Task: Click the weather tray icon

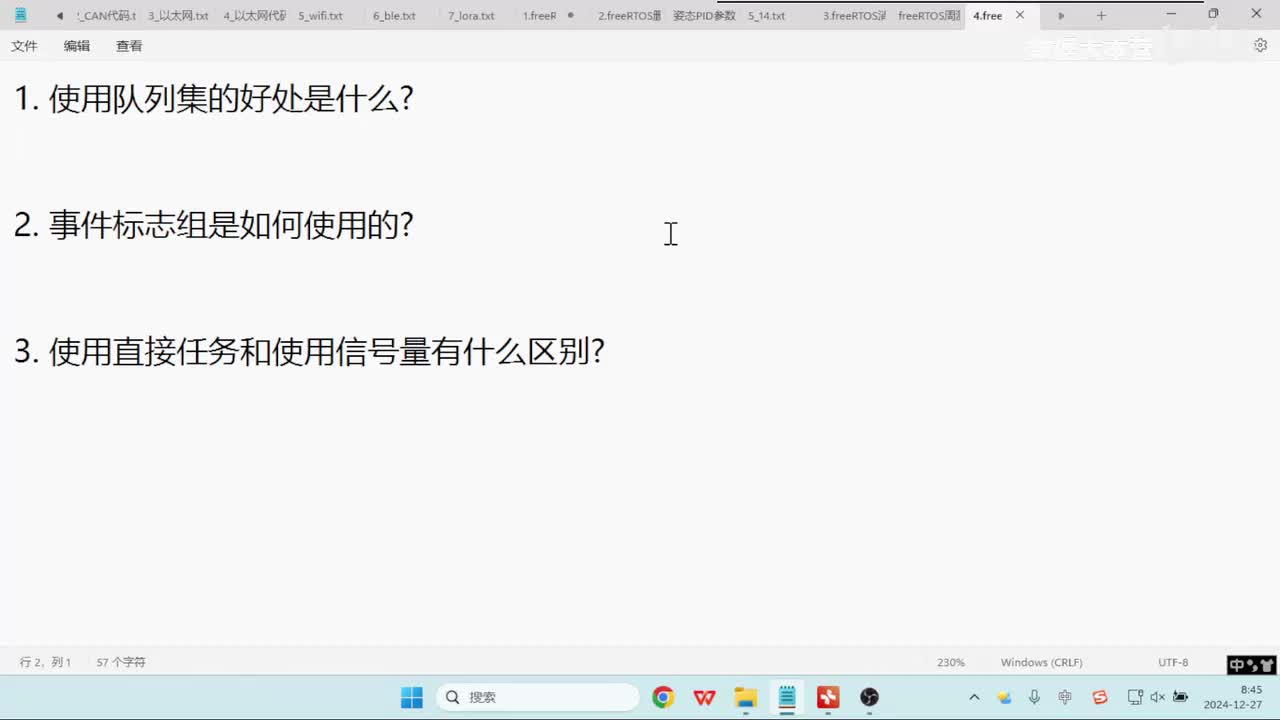Action: click(x=1004, y=697)
